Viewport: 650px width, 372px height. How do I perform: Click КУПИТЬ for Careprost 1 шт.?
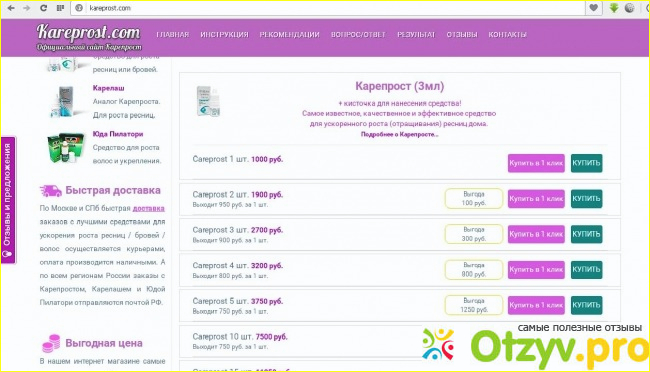586,163
